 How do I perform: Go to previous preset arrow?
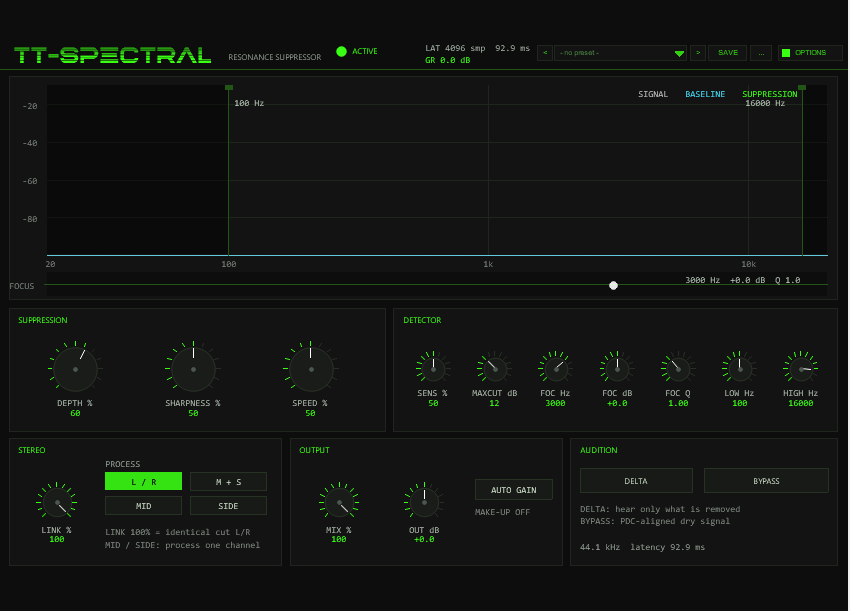tap(545, 53)
